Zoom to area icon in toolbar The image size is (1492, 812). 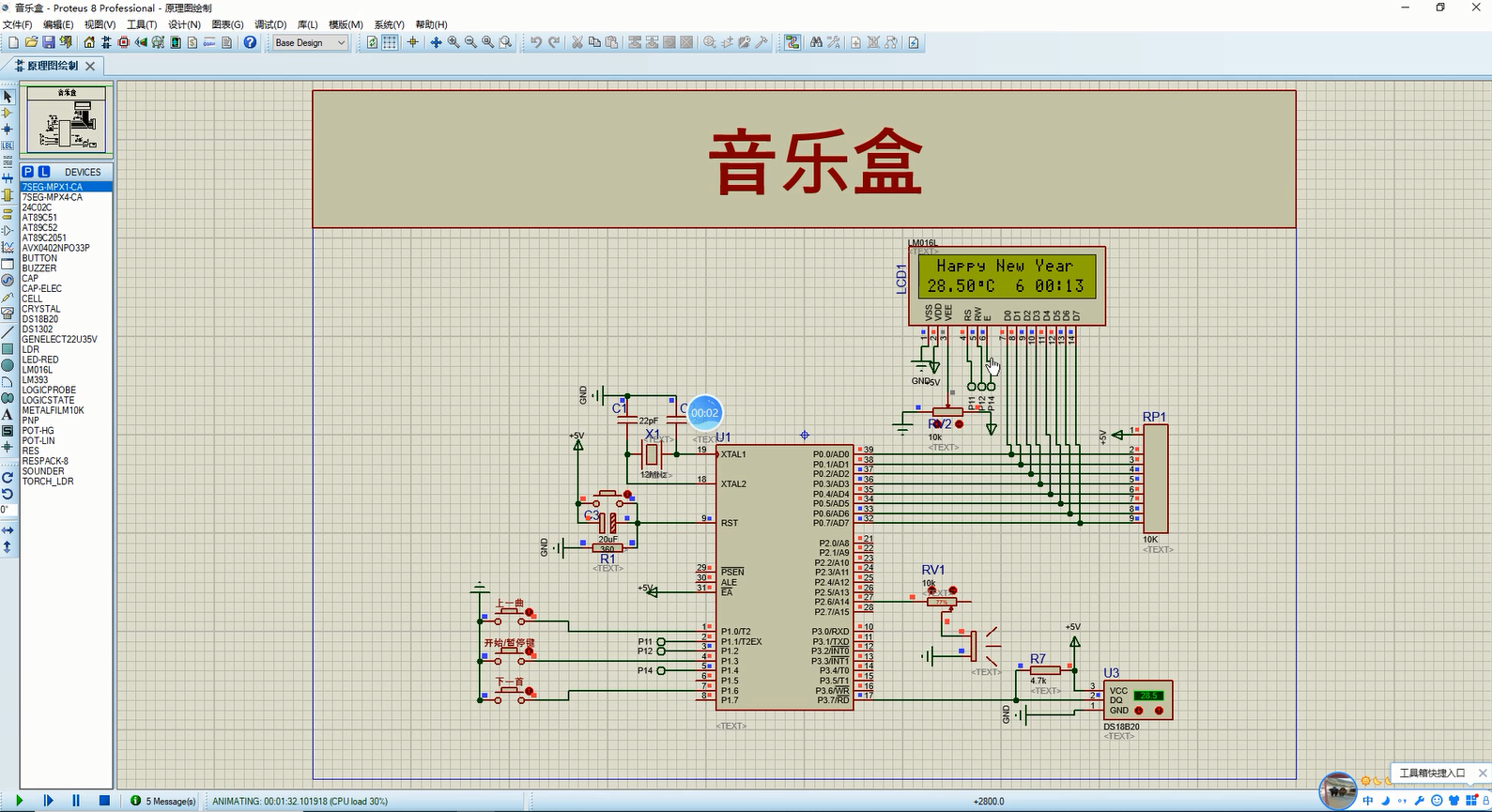[x=506, y=42]
